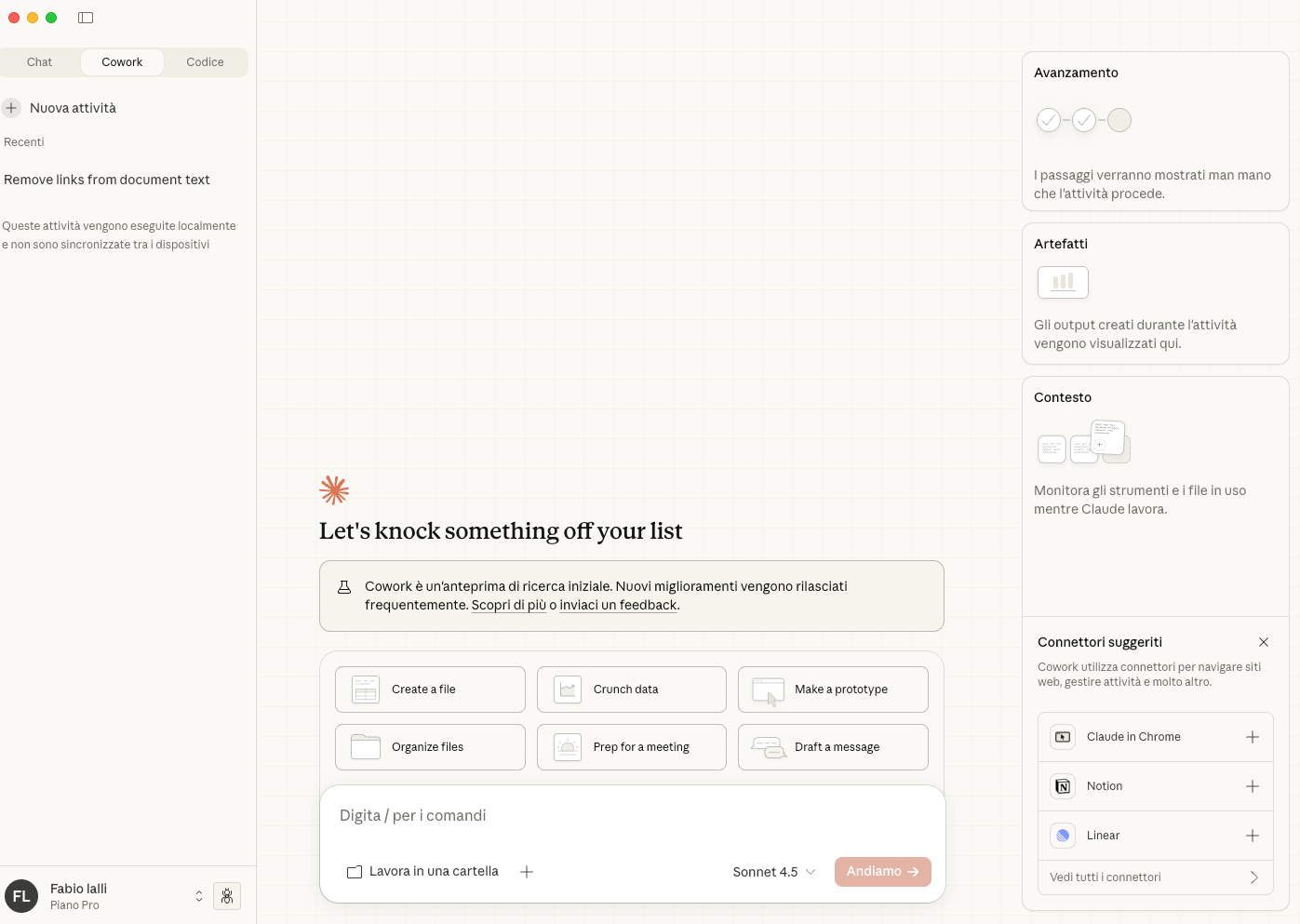This screenshot has height=924, width=1300.
Task: Close the Connettori suggeriti panel
Action: coord(1263,642)
